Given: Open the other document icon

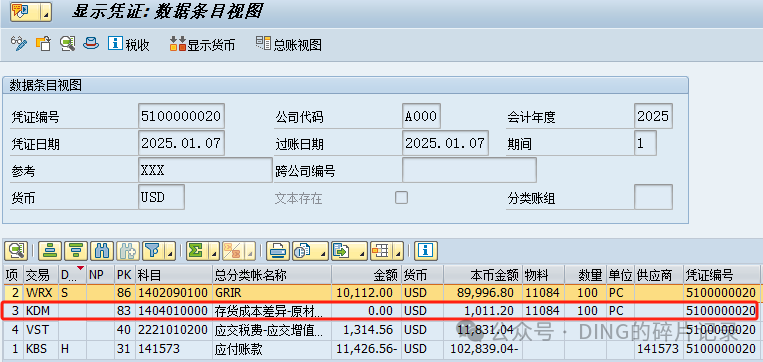Looking at the screenshot, I should pyautogui.click(x=43, y=44).
